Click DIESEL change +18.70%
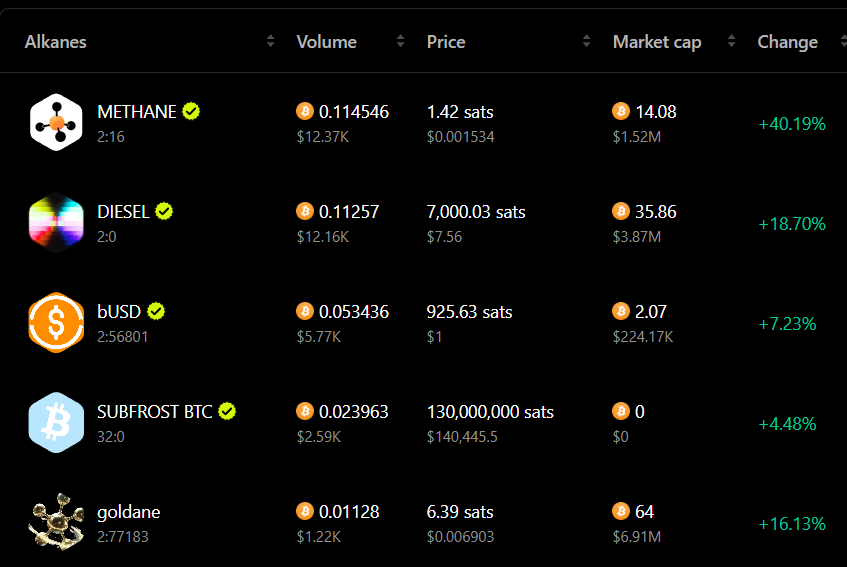 coord(792,224)
